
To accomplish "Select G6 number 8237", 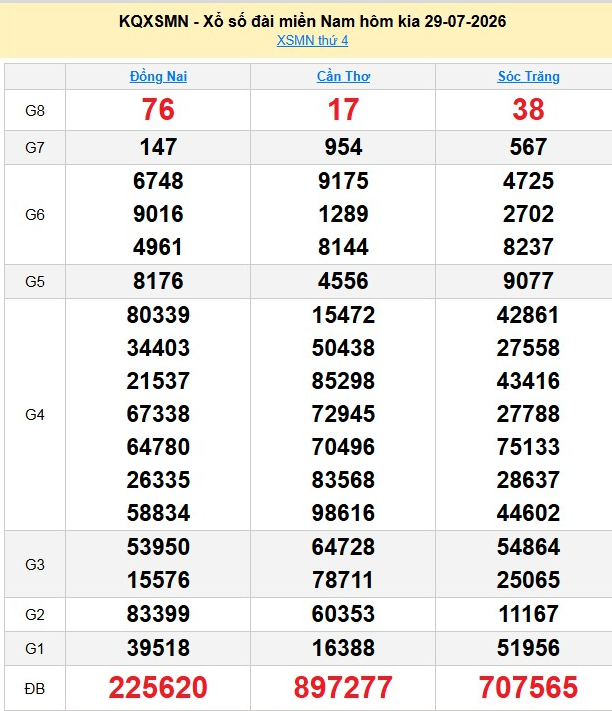I will click(x=529, y=247).
